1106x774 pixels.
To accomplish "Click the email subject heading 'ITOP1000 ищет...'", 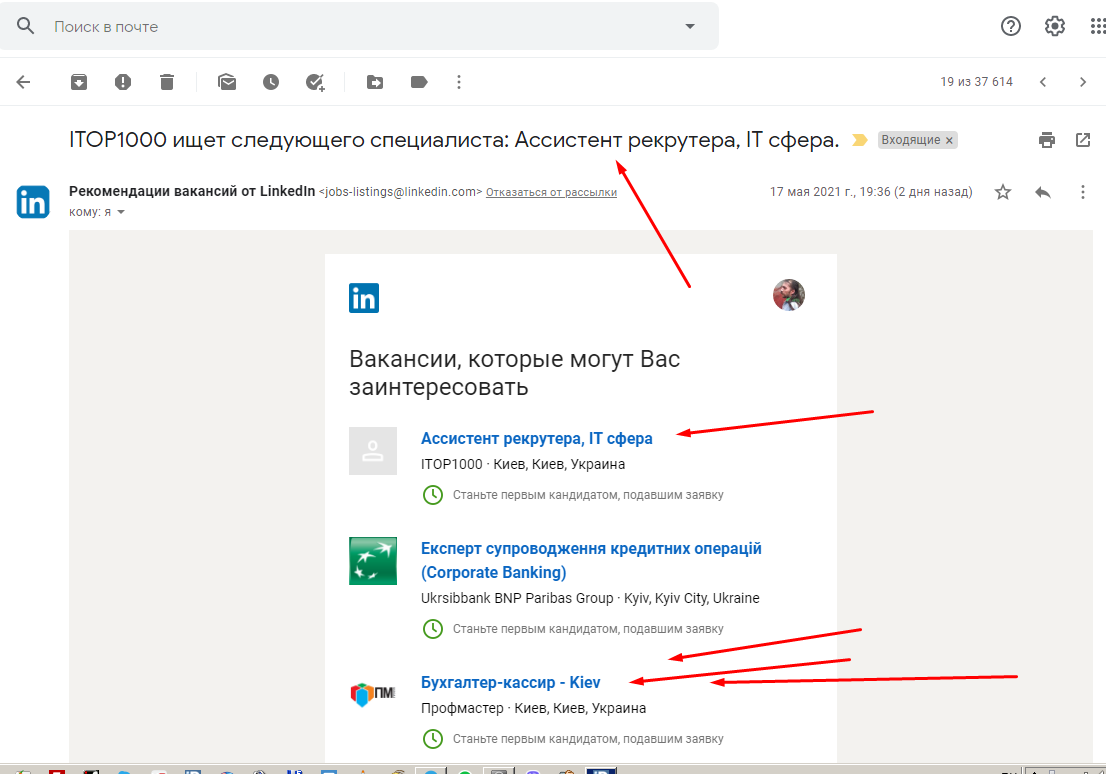I will 454,140.
